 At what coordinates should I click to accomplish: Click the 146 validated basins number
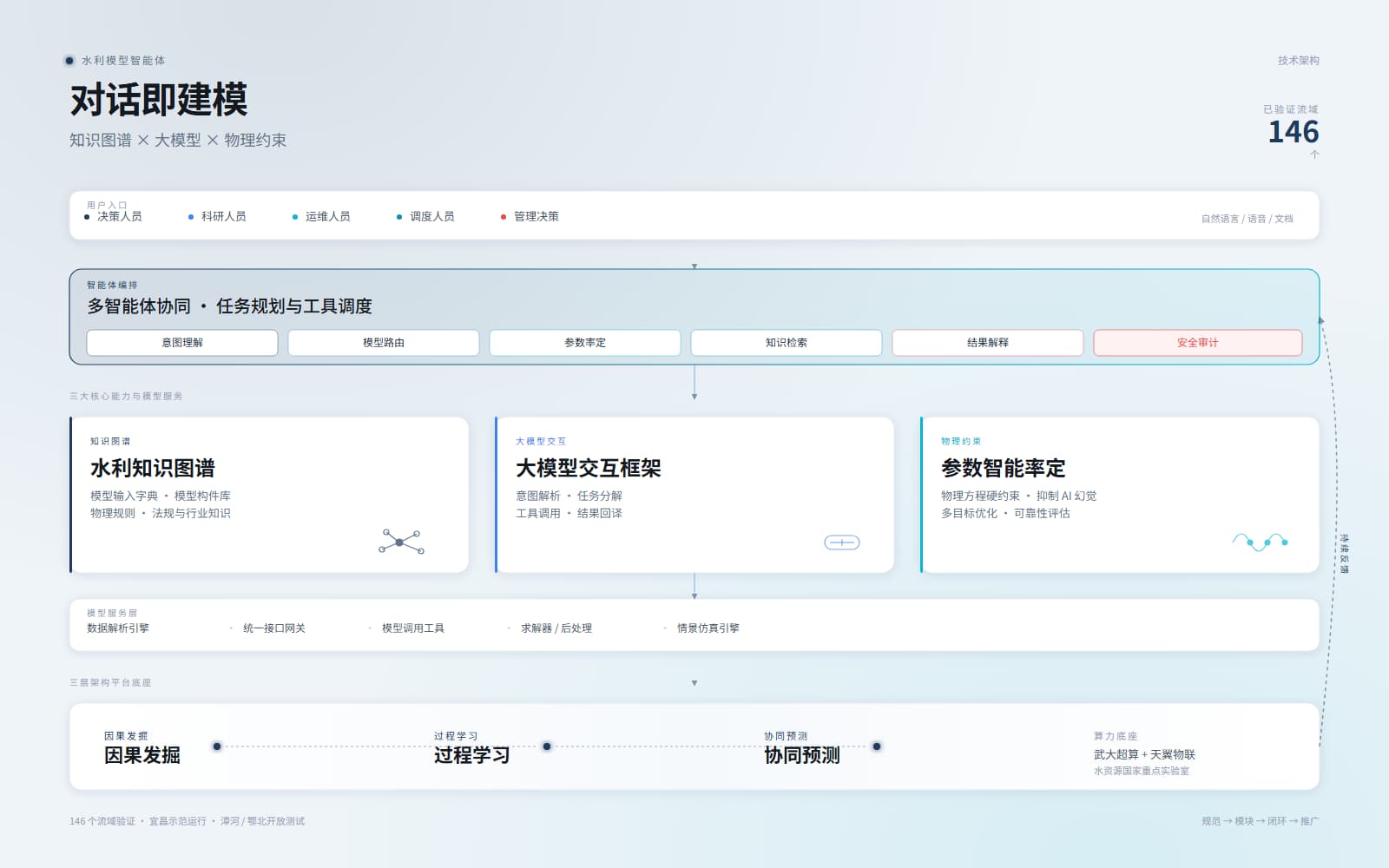tap(1294, 132)
